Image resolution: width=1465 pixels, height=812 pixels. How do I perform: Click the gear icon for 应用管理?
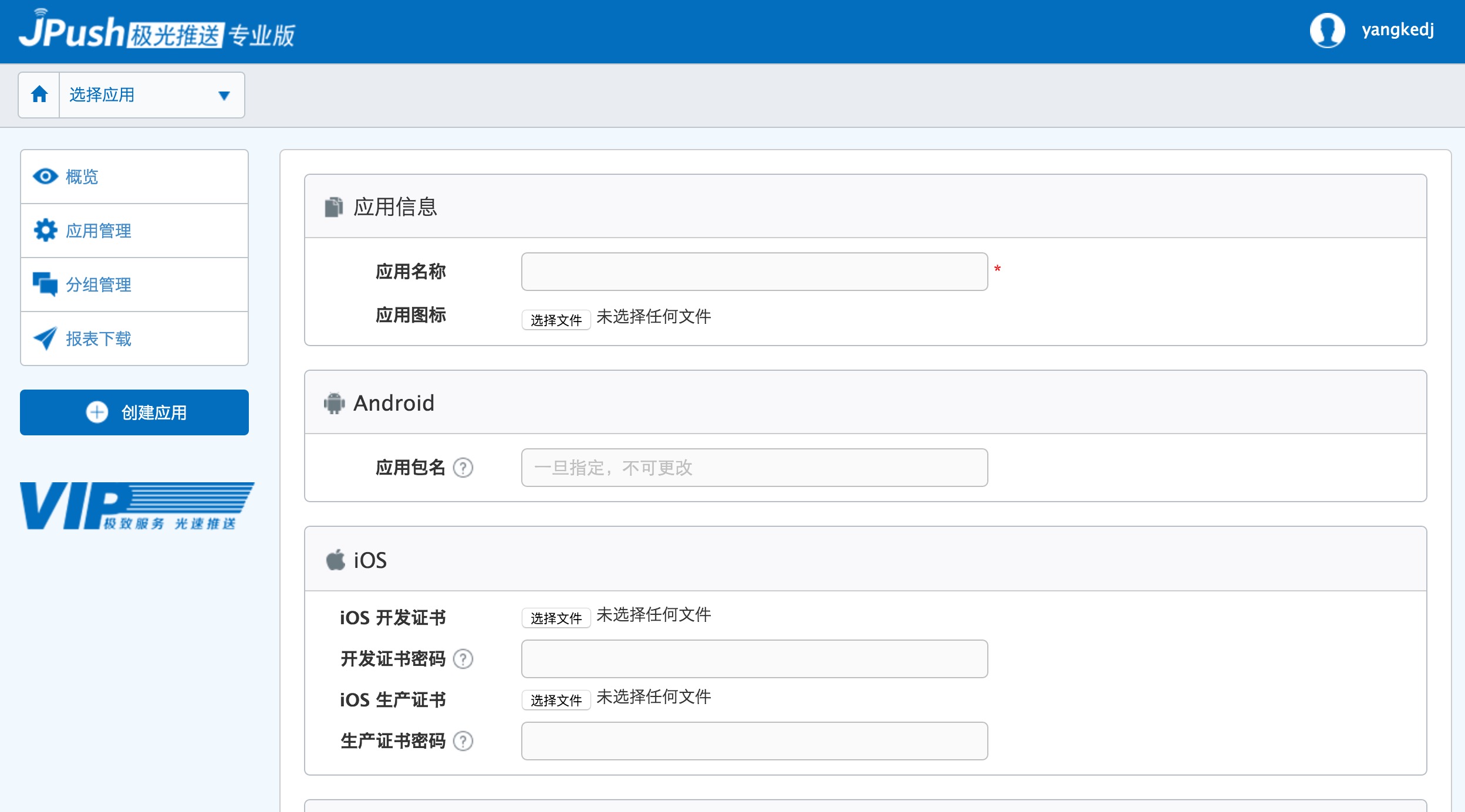pos(45,231)
